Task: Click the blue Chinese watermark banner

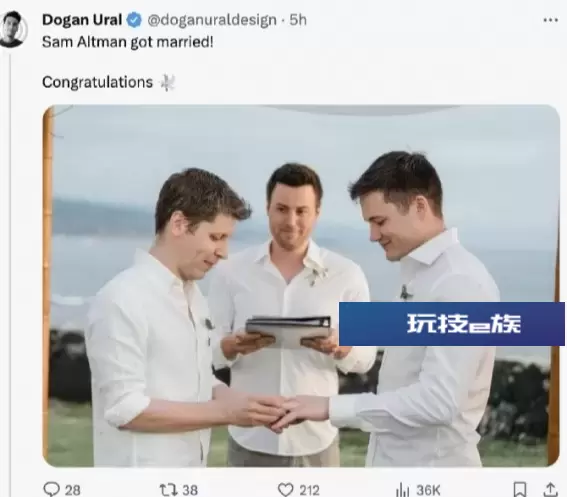Action: (452, 324)
